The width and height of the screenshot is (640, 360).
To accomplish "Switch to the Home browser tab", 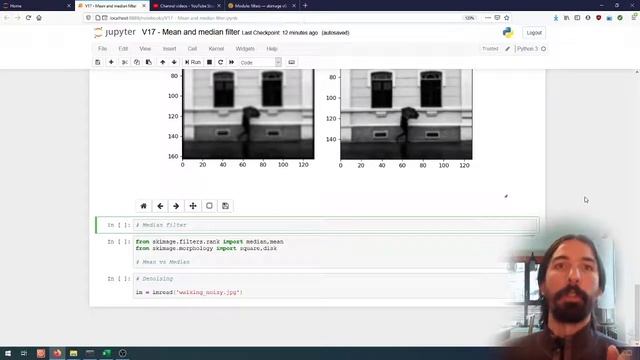I will [37, 6].
